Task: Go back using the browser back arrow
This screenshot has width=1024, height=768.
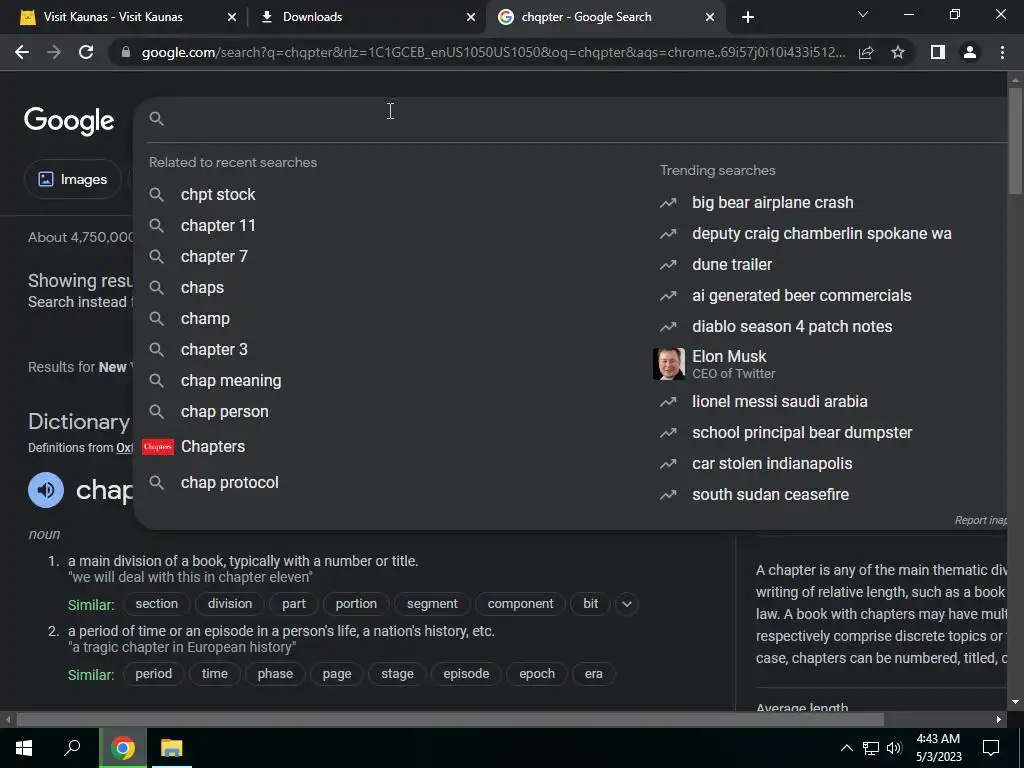Action: click(22, 52)
